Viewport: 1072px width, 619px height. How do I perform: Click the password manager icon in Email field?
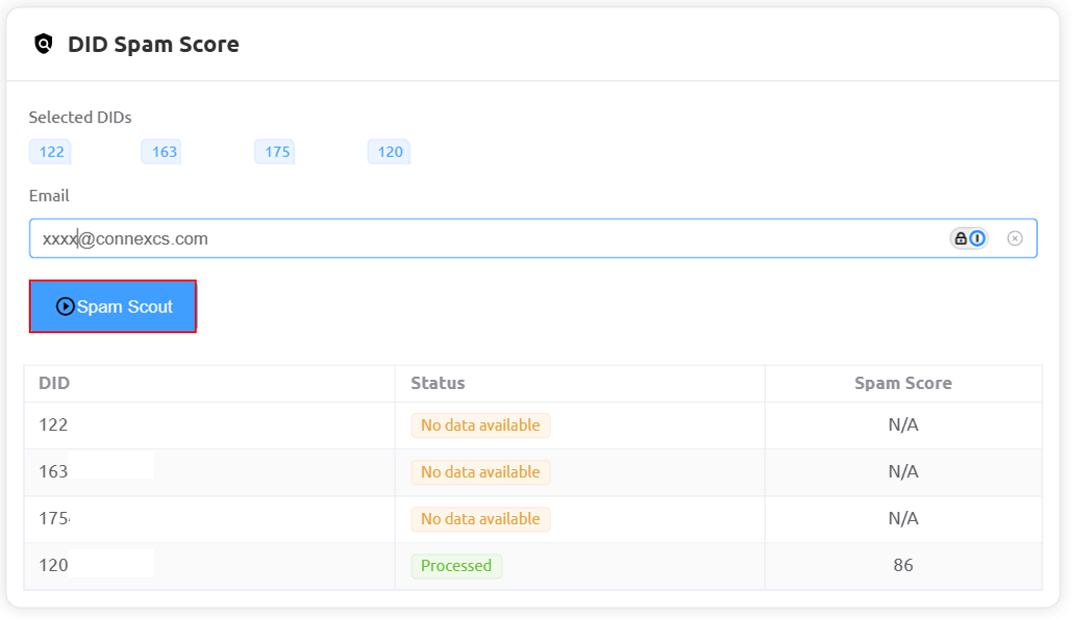click(969, 238)
